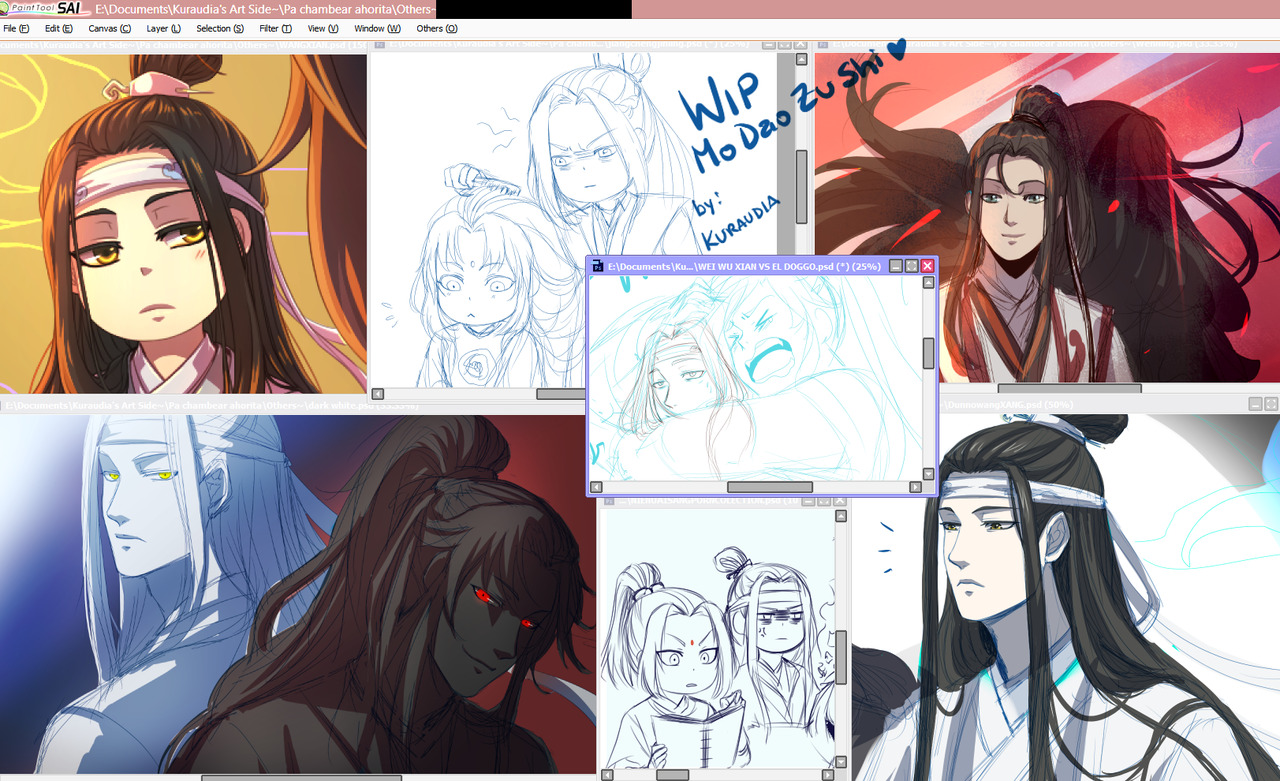Click left arrow in EL DOGGO window scrollbar
1280x781 pixels.
(x=596, y=487)
